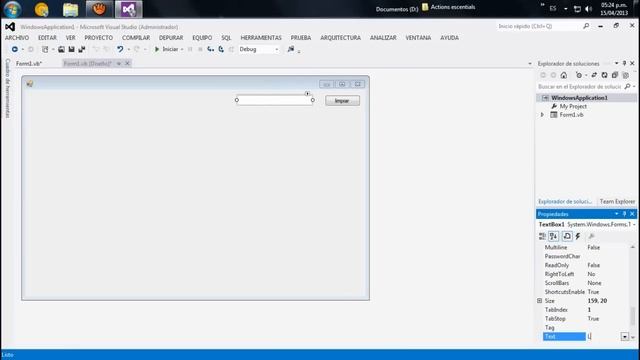640x360 pixels.
Task: Open the Cuadro de herramientas side panel
Action: tap(8, 88)
